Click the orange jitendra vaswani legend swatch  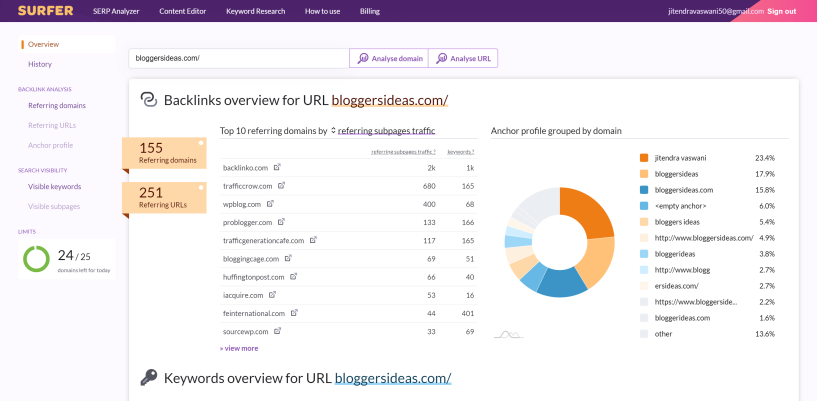pyautogui.click(x=644, y=158)
